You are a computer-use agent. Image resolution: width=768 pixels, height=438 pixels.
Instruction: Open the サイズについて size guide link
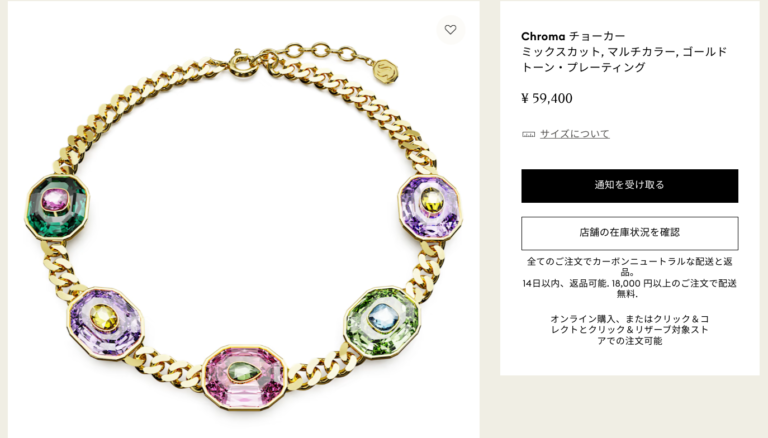[575, 134]
